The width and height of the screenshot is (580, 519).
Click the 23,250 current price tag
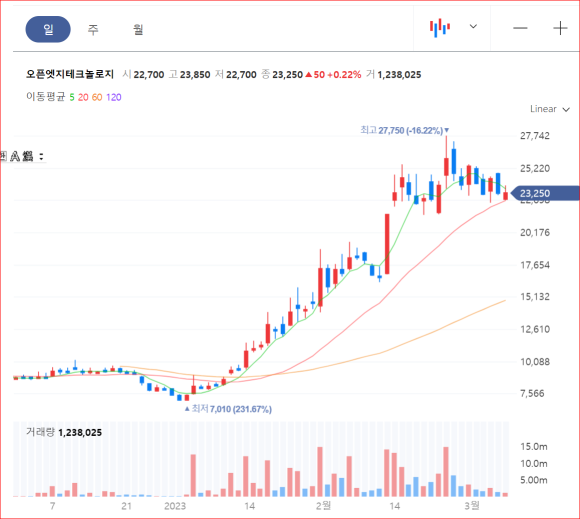(544, 193)
